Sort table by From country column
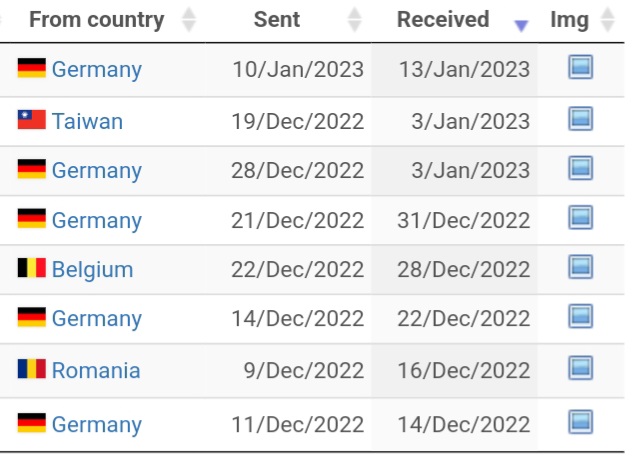642x456 pixels. (x=189, y=19)
